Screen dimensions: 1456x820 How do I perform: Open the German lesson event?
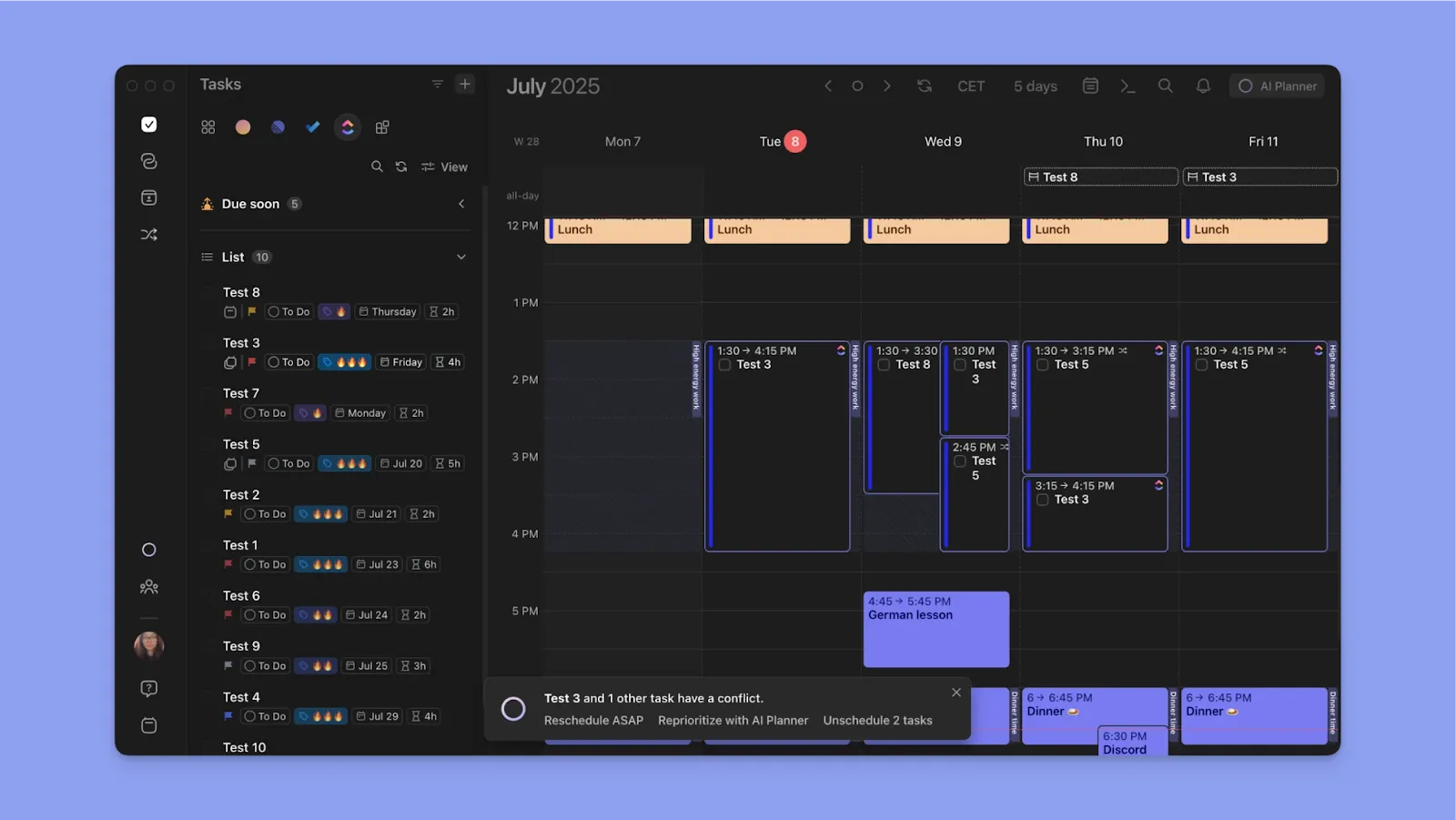tap(936, 629)
